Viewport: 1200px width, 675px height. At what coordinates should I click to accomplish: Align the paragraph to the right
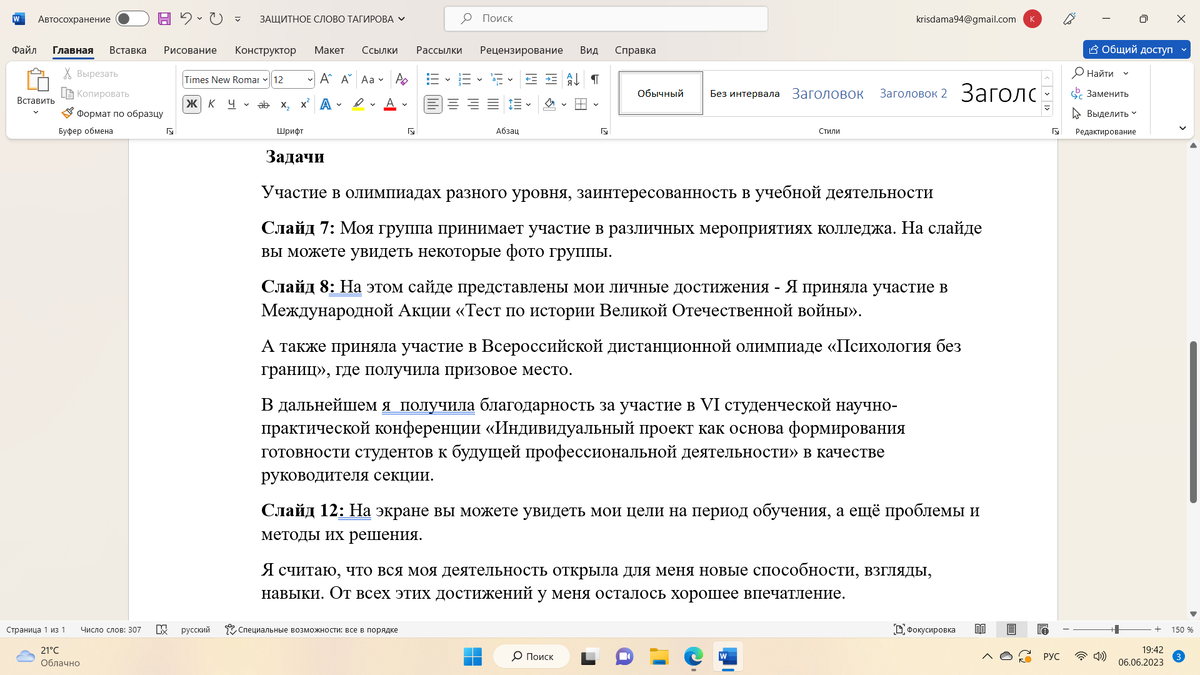click(x=473, y=104)
